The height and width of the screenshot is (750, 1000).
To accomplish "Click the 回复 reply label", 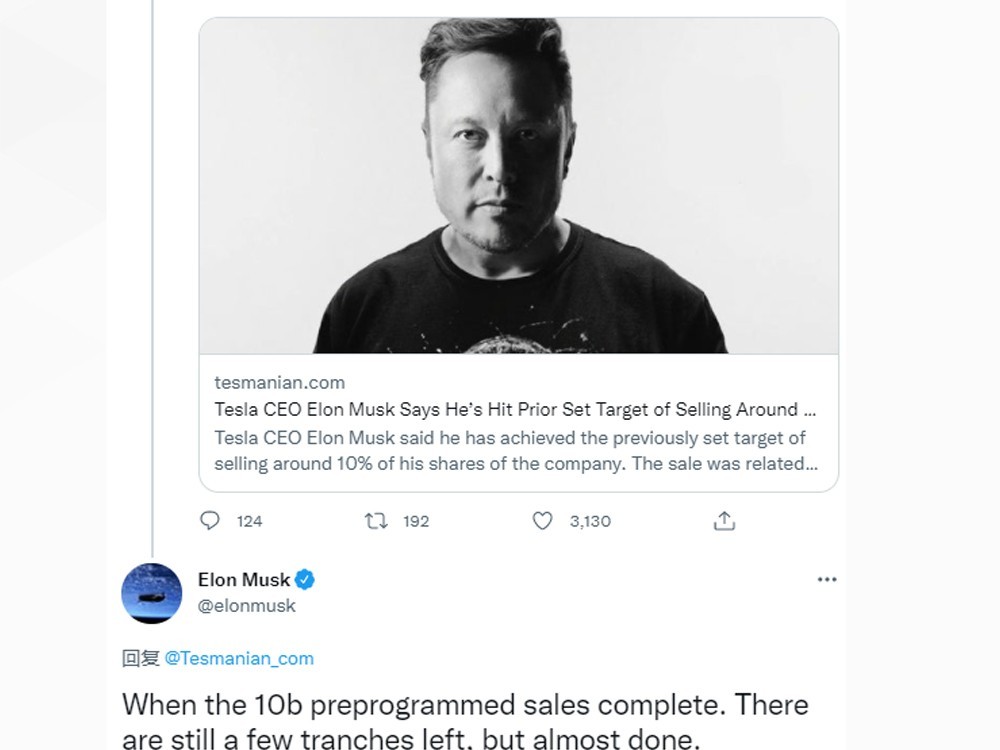I will (140, 658).
